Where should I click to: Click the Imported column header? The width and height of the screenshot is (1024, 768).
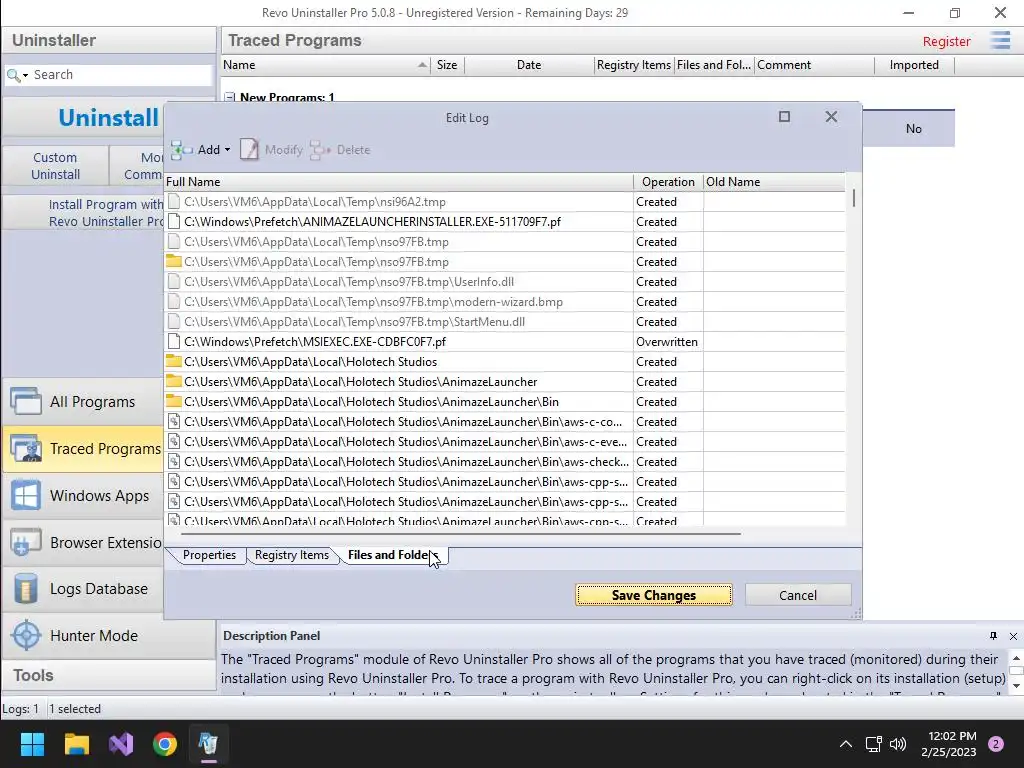pos(914,65)
